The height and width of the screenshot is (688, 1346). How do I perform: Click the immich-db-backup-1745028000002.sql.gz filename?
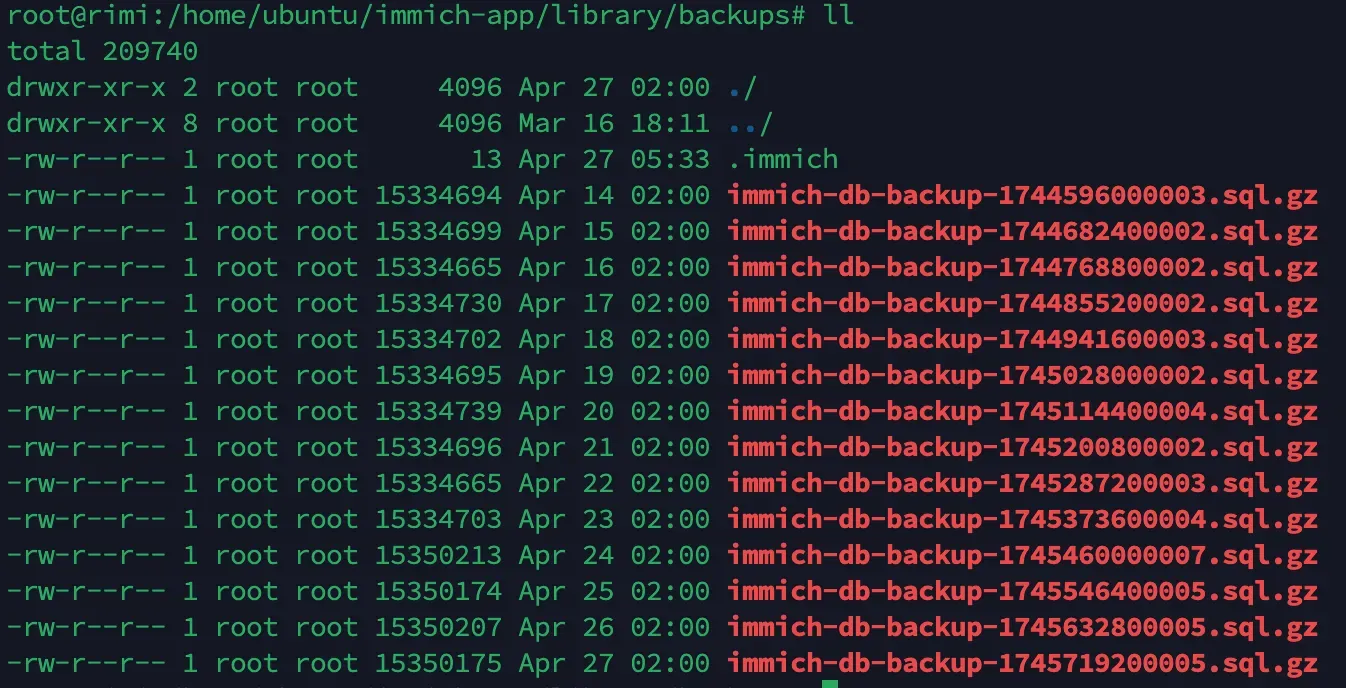point(1022,376)
